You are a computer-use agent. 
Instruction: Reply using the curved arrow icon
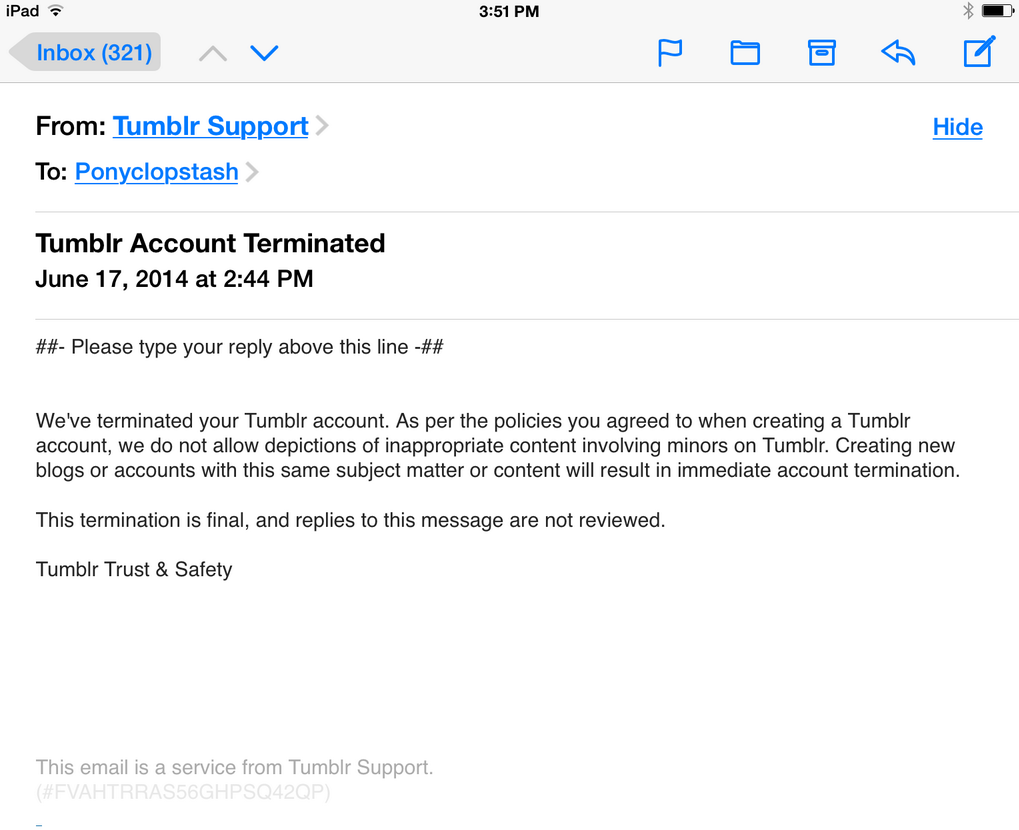tap(898, 53)
